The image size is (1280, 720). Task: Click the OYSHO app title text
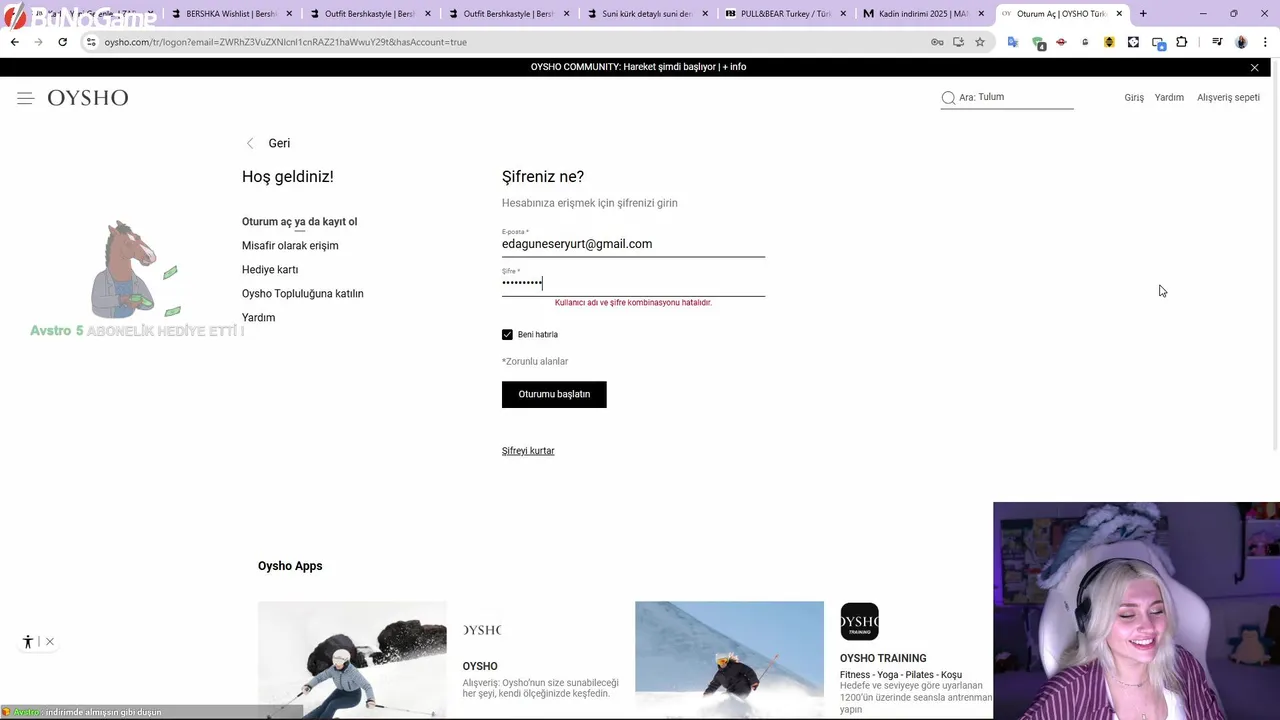tap(480, 666)
